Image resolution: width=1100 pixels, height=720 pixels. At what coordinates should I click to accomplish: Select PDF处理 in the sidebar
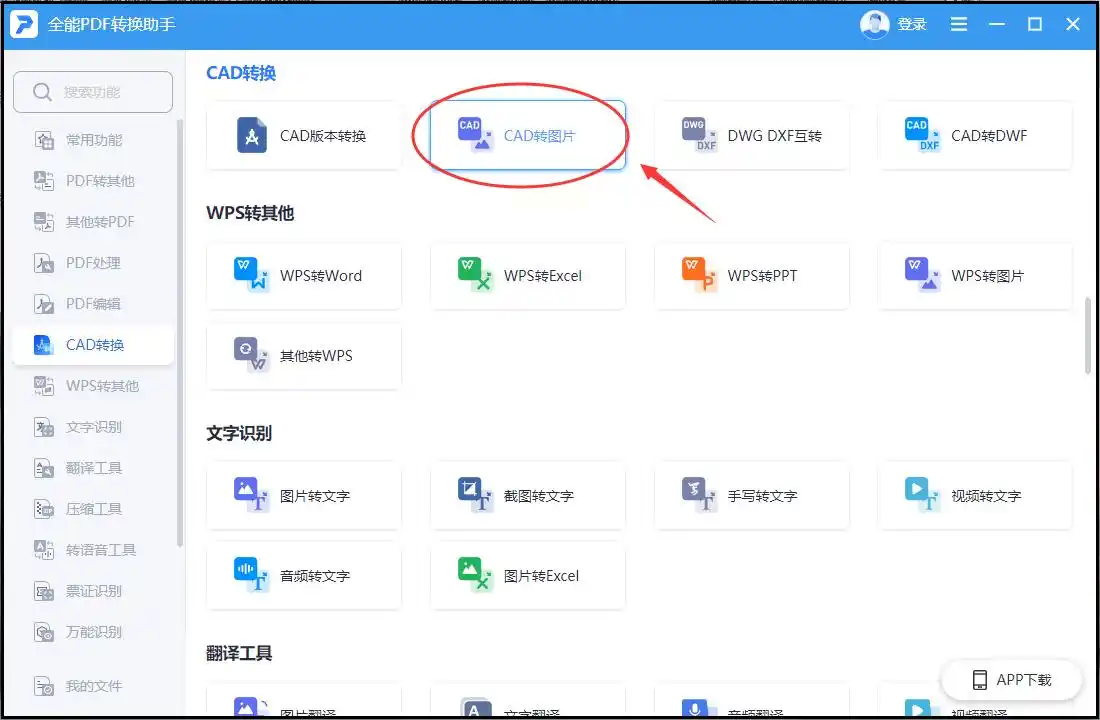[93, 263]
